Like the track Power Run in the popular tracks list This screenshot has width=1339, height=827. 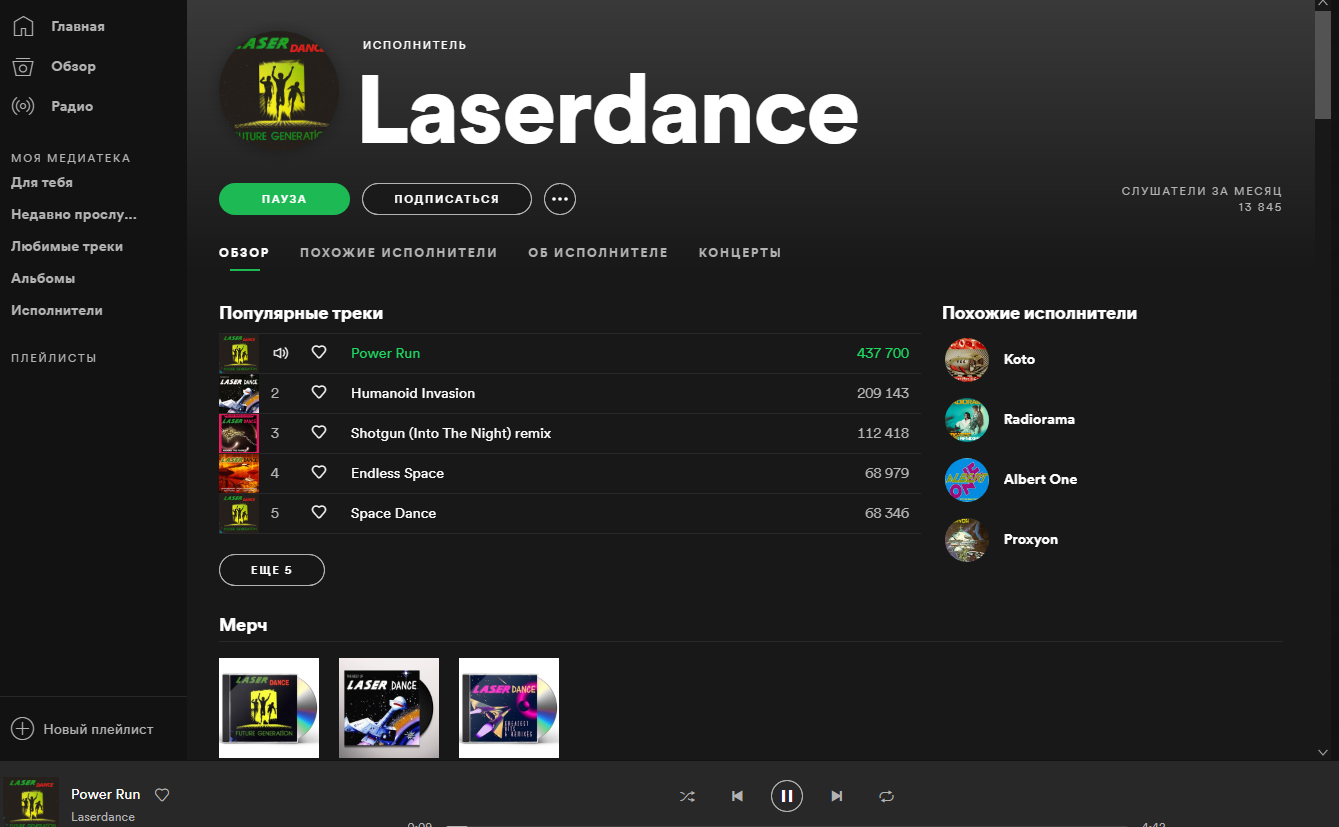(x=319, y=353)
